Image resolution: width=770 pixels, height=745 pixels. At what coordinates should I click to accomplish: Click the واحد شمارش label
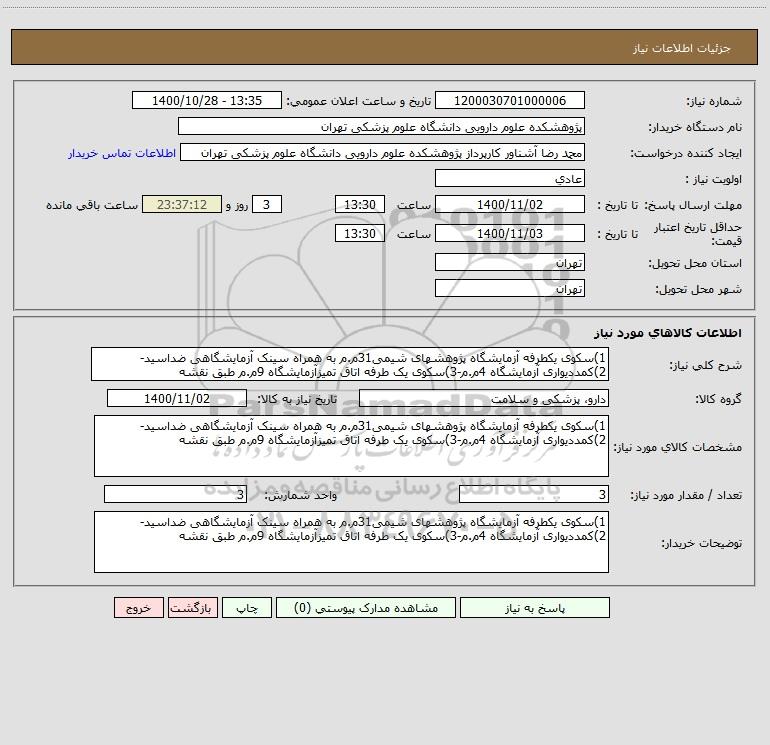[x=301, y=495]
